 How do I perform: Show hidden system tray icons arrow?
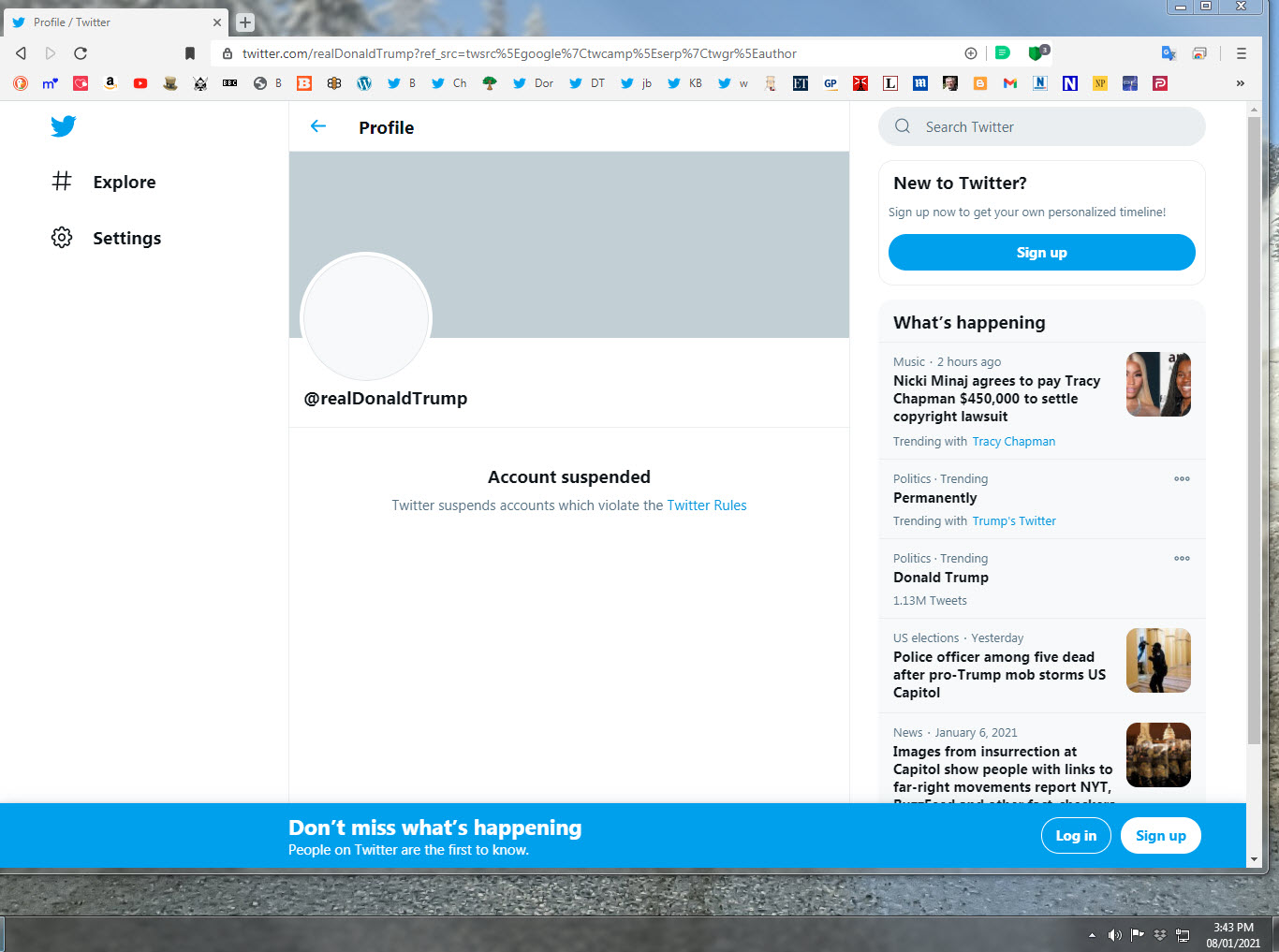click(x=1092, y=935)
